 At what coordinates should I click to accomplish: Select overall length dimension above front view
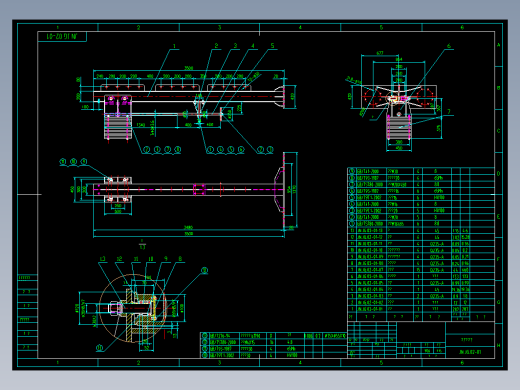[x=189, y=68]
